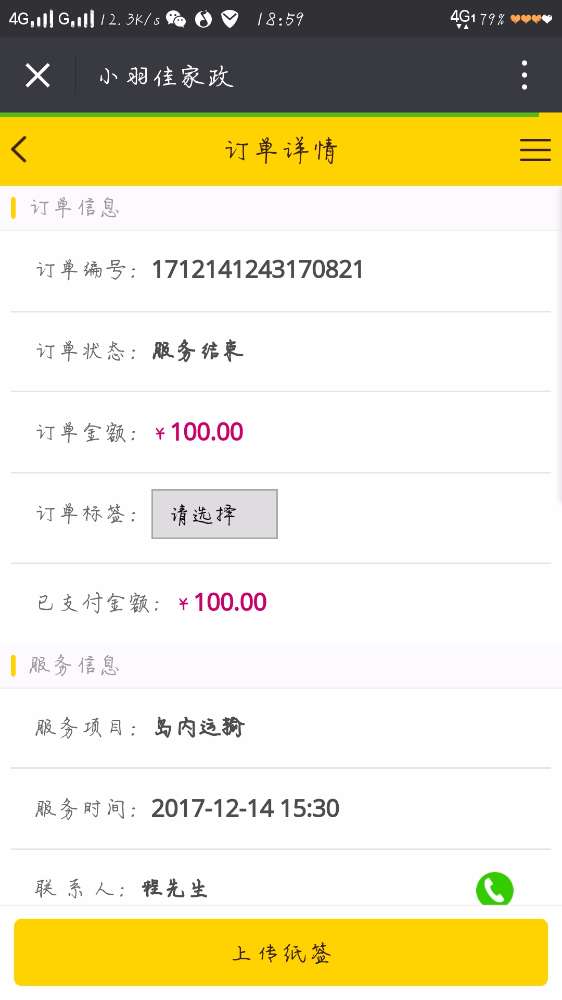Tap the WeChat status bar icon
The width and height of the screenshot is (562, 1000).
click(176, 20)
